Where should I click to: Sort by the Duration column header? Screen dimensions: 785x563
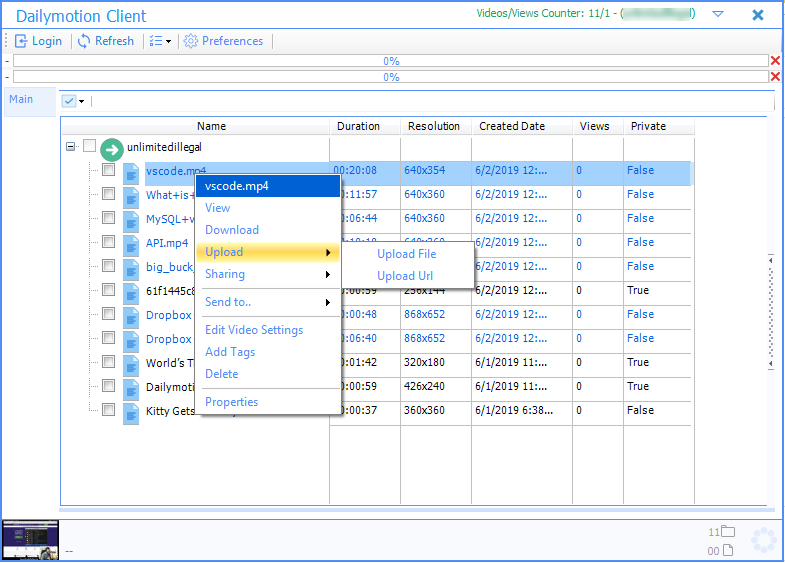click(365, 126)
